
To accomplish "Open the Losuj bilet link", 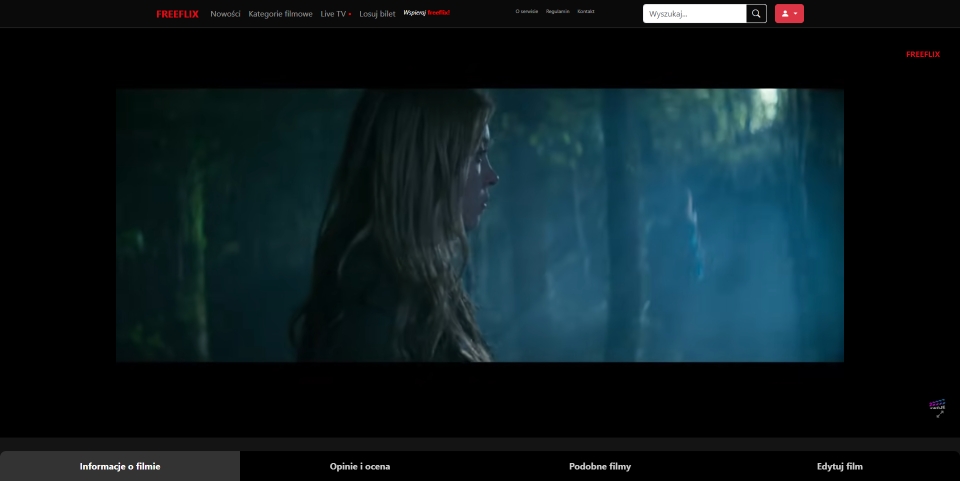I will point(377,14).
